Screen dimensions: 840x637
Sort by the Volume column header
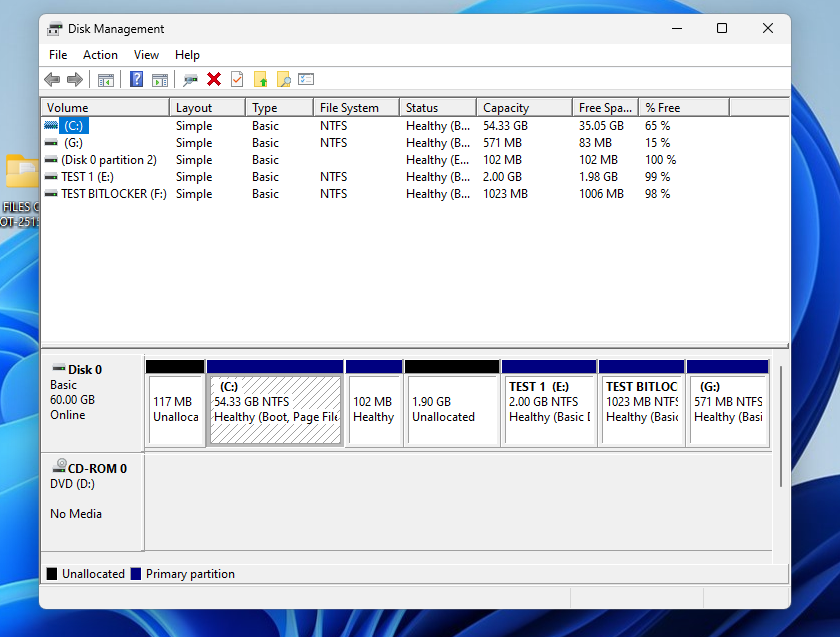click(x=106, y=108)
